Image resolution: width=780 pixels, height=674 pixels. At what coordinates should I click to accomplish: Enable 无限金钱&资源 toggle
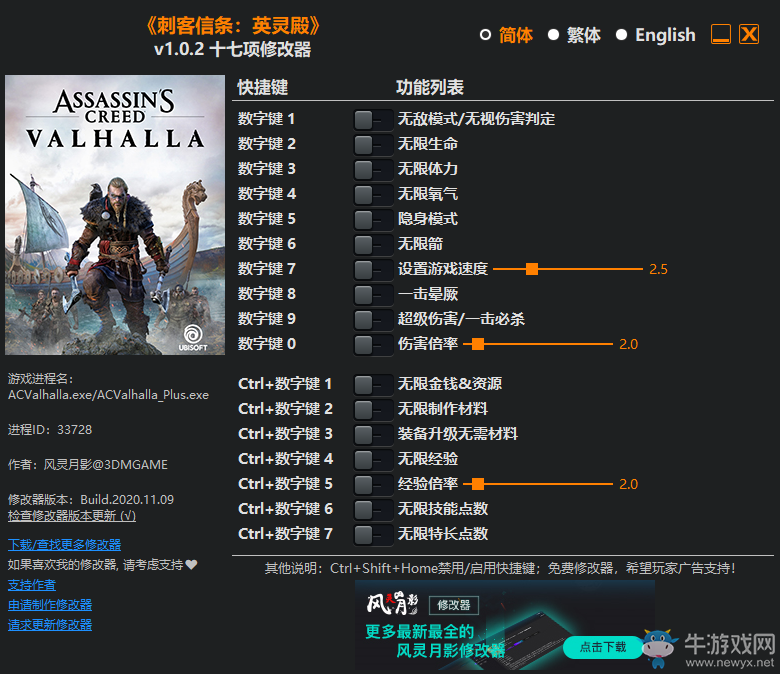373,385
